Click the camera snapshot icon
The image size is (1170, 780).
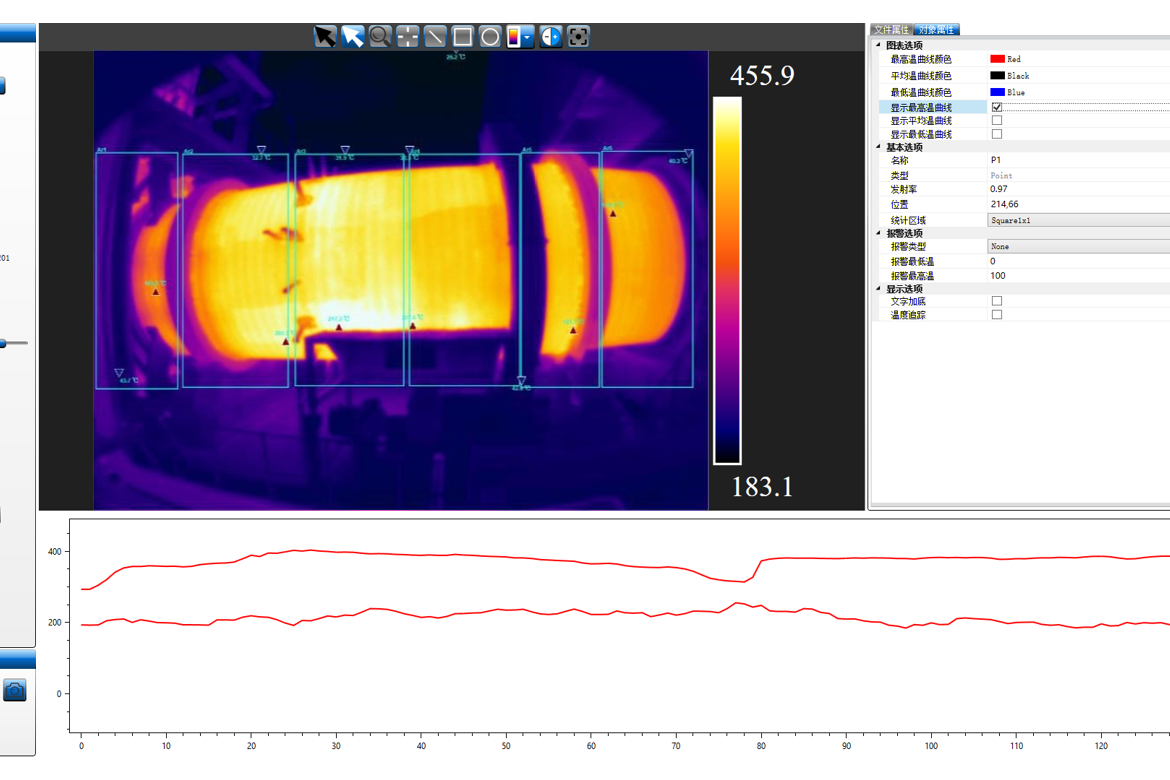pos(15,691)
